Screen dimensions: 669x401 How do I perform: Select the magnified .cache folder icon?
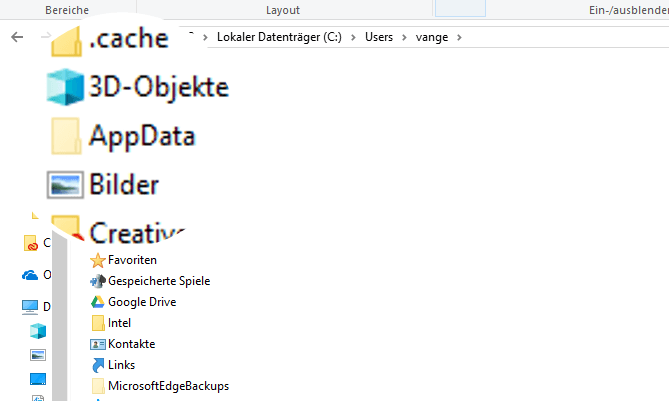[x=66, y=41]
